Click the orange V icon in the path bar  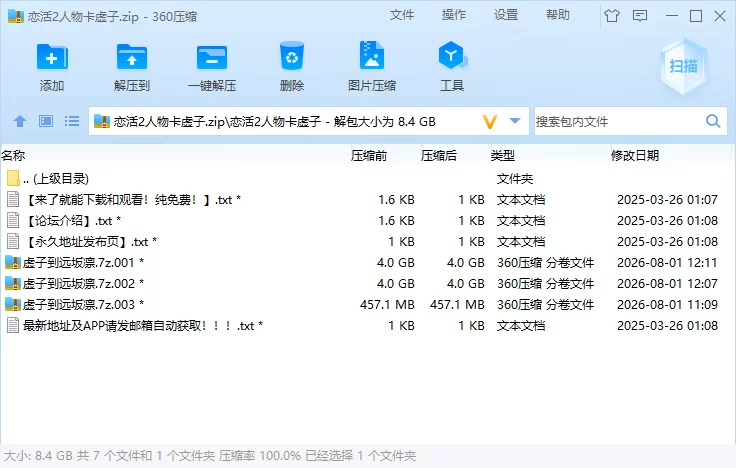pos(490,122)
